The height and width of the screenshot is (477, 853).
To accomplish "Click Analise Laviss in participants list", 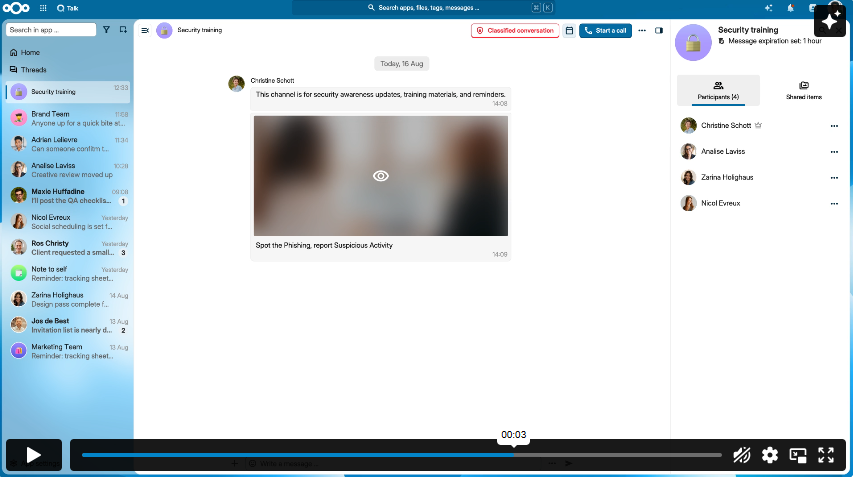I will tap(723, 152).
